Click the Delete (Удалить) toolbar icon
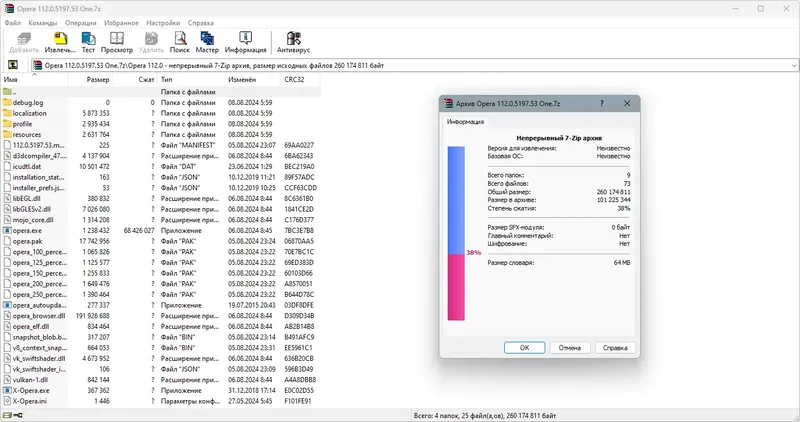The height and width of the screenshot is (422, 800). pyautogui.click(x=151, y=39)
